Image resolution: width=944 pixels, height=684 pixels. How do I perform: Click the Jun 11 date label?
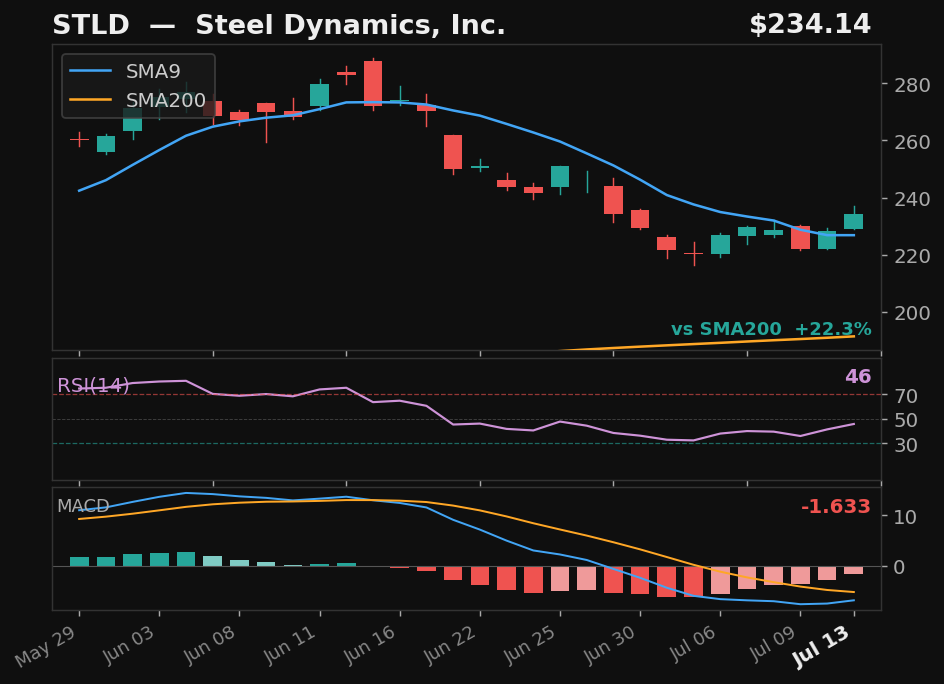(289, 644)
